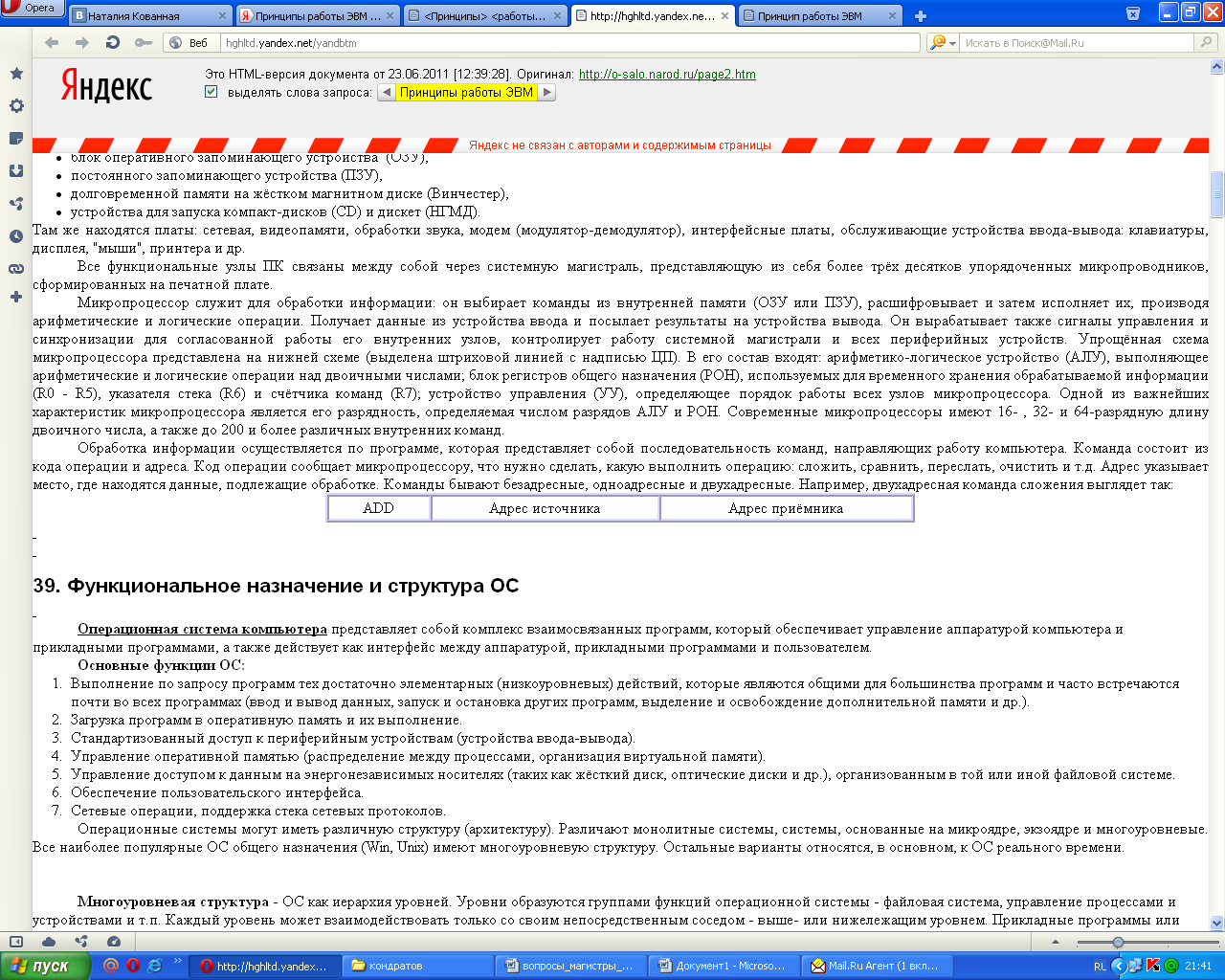Click the Яндекс logo

pos(106,86)
